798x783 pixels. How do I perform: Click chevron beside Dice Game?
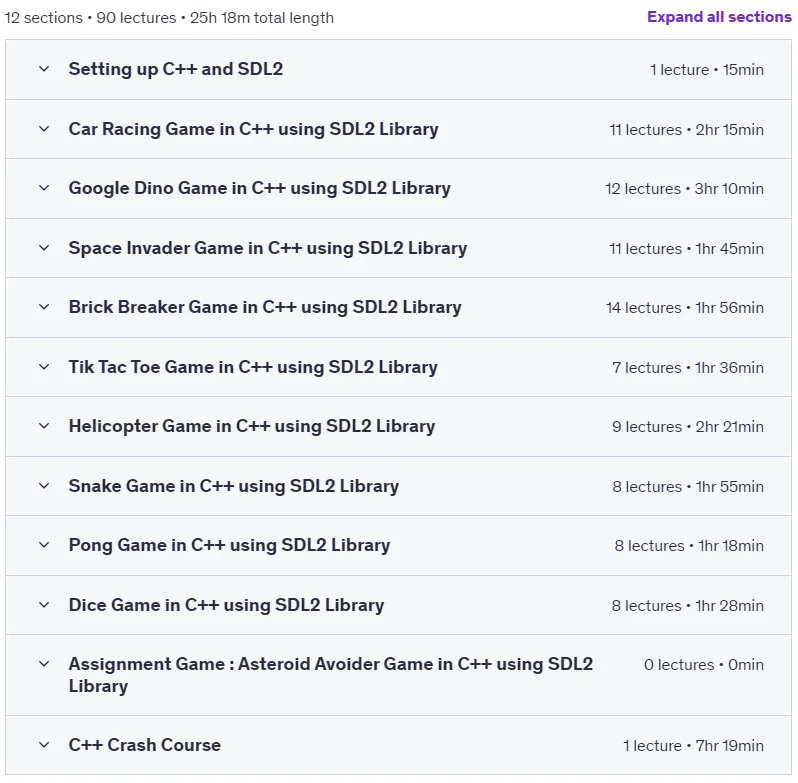[x=44, y=605]
